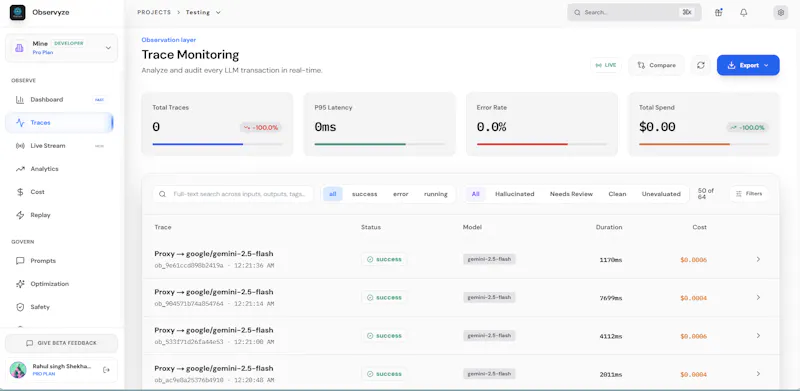Filter by Clean traces
This screenshot has width=800, height=391.
point(617,194)
